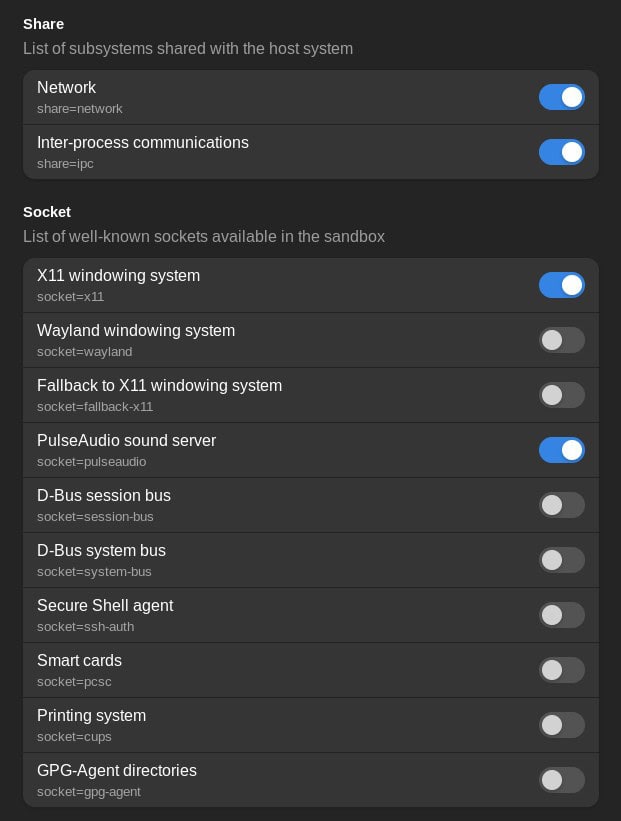Screen dimensions: 621x821
Task: Turn off Inter-process communications sharing
Action: [x=561, y=152]
